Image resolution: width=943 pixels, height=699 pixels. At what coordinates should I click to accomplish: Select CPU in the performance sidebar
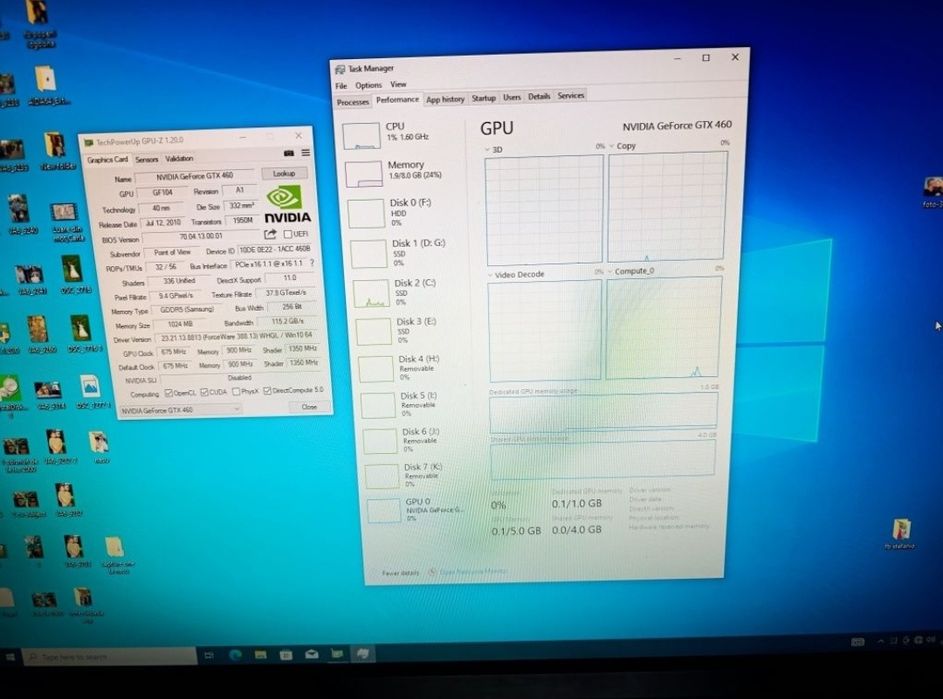point(402,134)
